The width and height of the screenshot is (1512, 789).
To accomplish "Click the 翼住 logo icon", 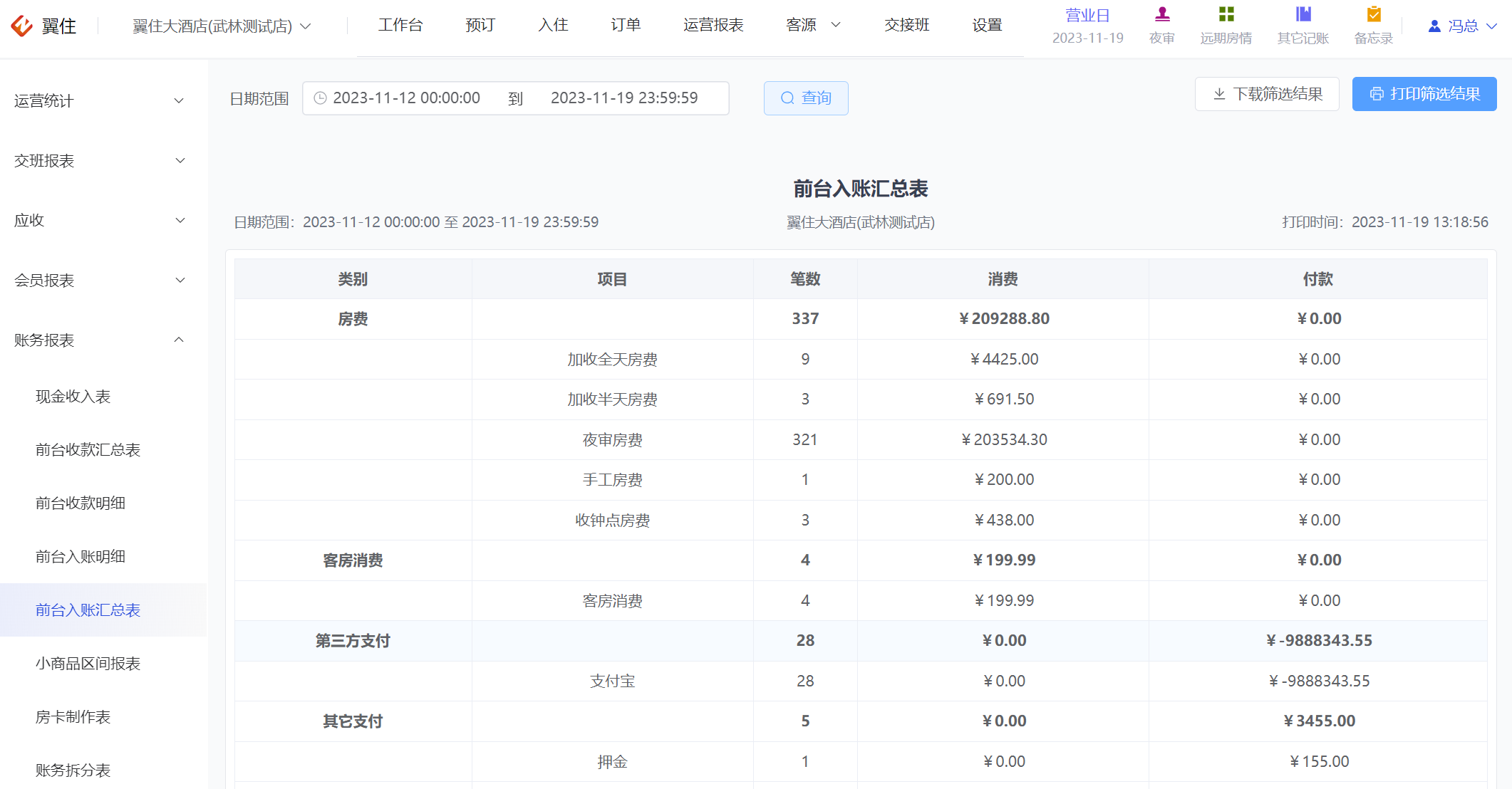I will tap(21, 26).
